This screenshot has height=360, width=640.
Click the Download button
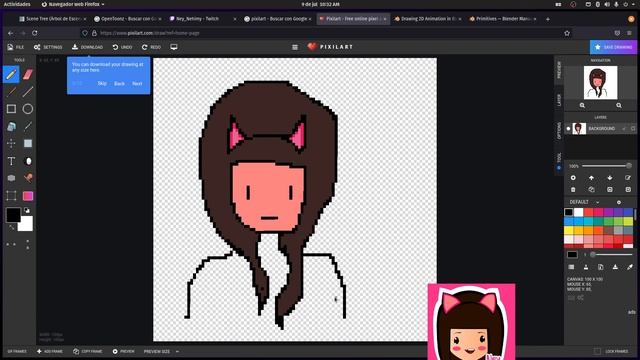(x=87, y=47)
